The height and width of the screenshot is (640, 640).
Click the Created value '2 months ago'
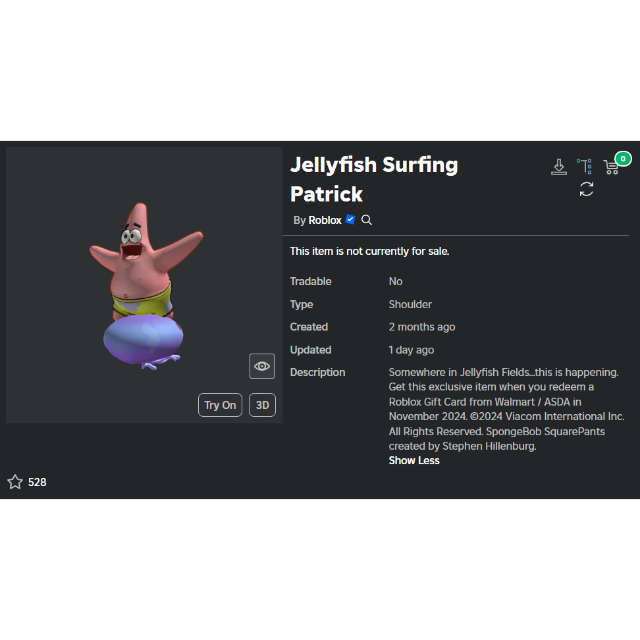tap(422, 327)
